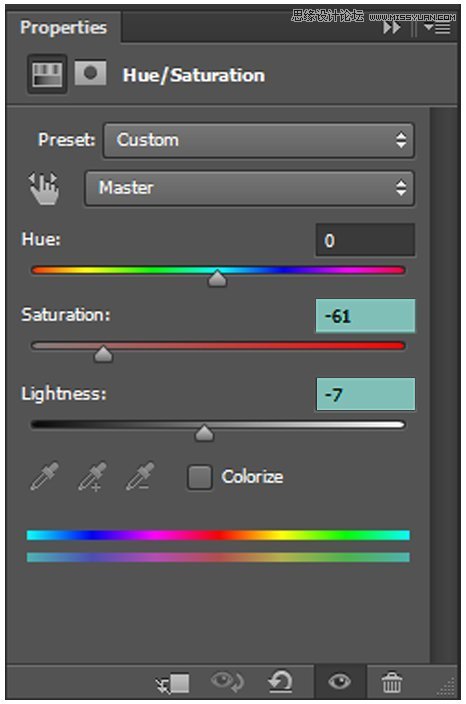Toggle layer visibility eye icon
The width and height of the screenshot is (466, 704).
point(340,682)
